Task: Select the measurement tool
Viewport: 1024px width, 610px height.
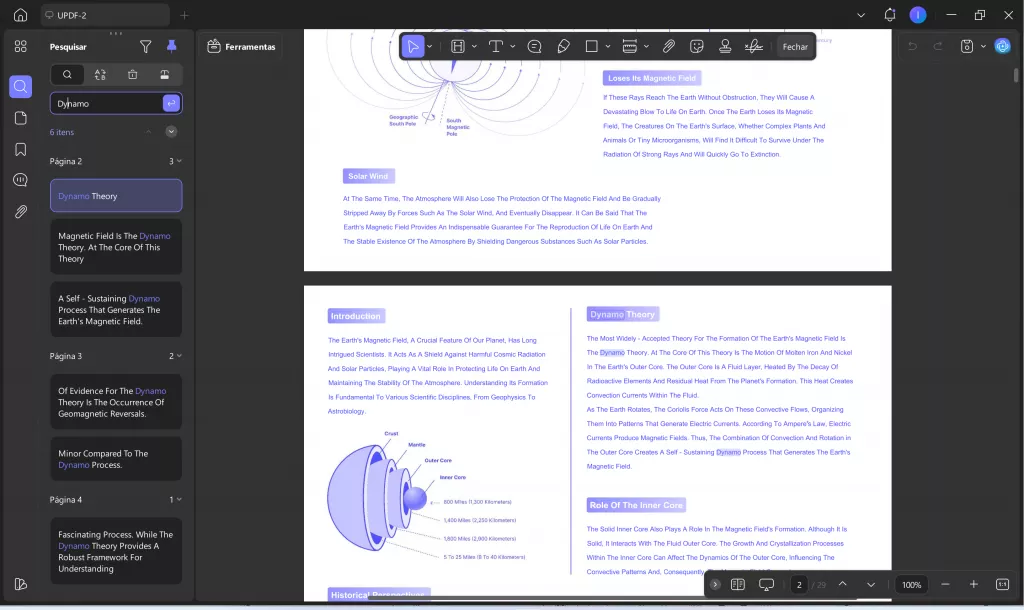Action: (630, 46)
